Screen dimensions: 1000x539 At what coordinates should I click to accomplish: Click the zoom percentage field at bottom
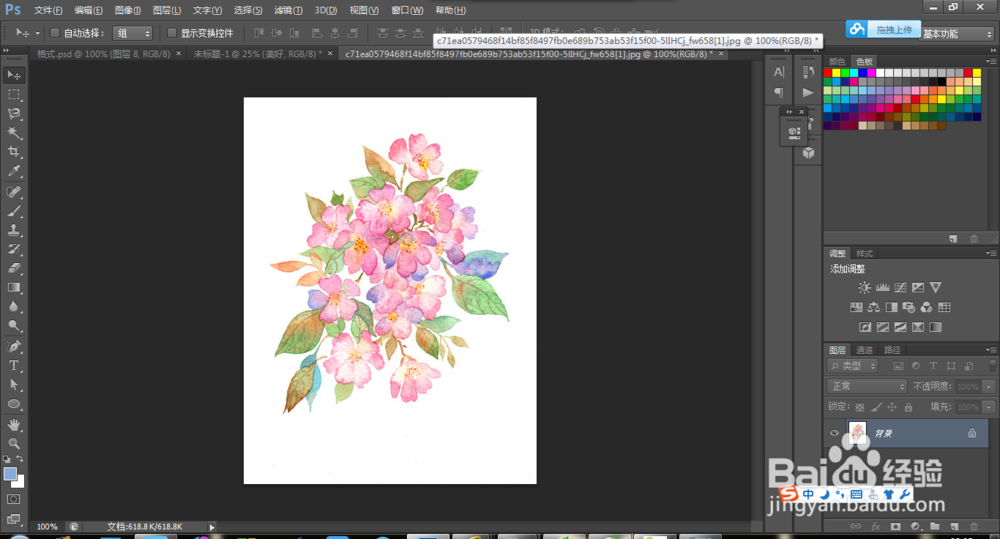47,527
